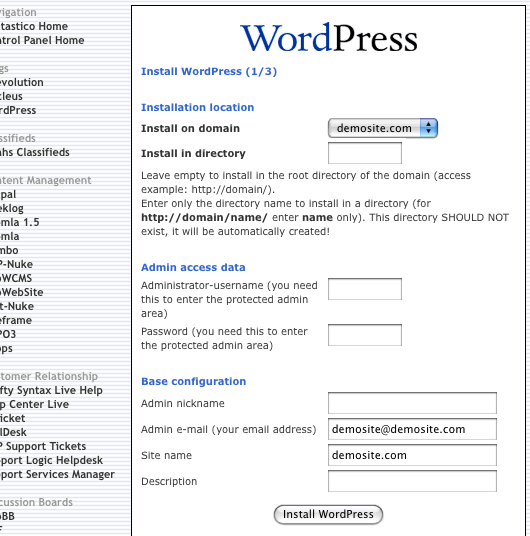This screenshot has height=536, width=530.
Task: Click the Password input field
Action: pos(365,335)
